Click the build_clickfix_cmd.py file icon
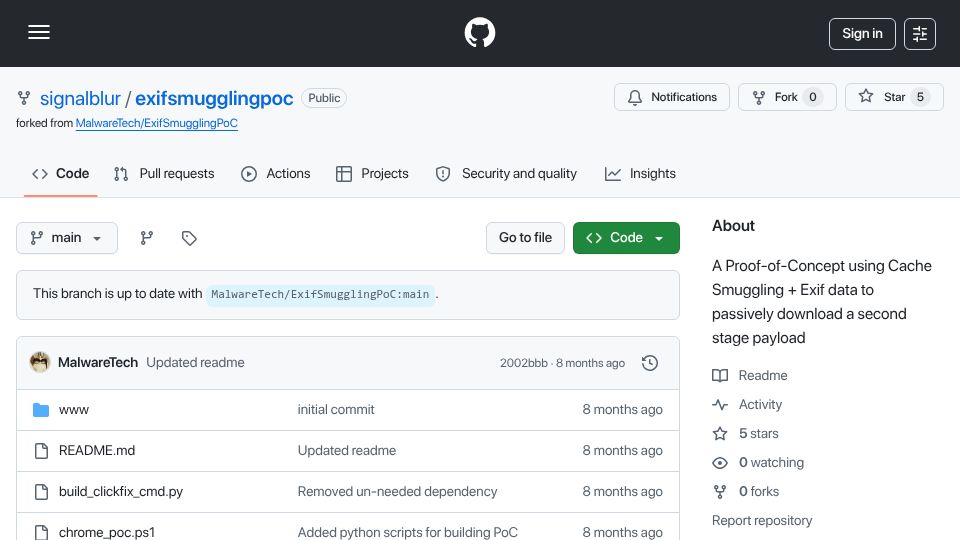 coord(41,492)
